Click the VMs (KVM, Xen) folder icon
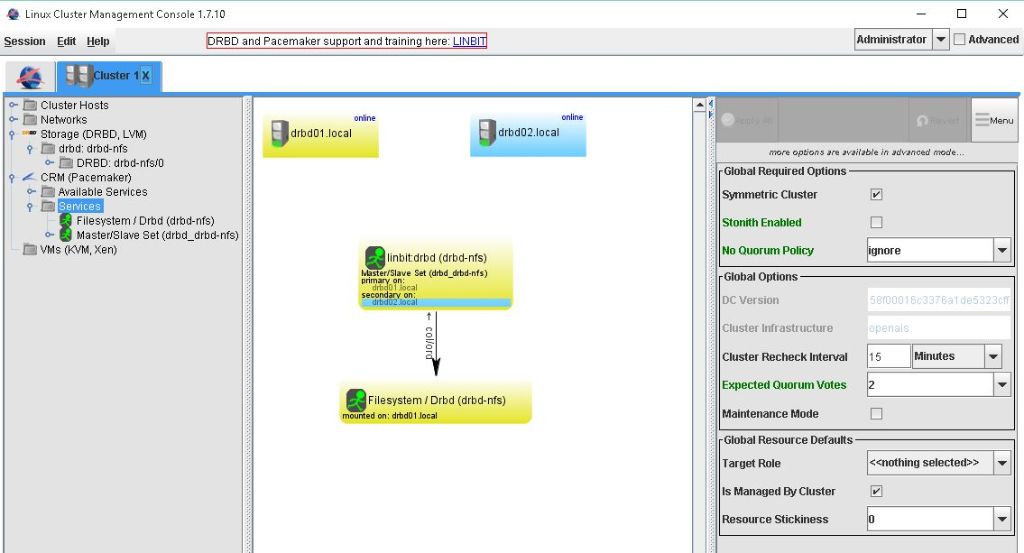 30,249
